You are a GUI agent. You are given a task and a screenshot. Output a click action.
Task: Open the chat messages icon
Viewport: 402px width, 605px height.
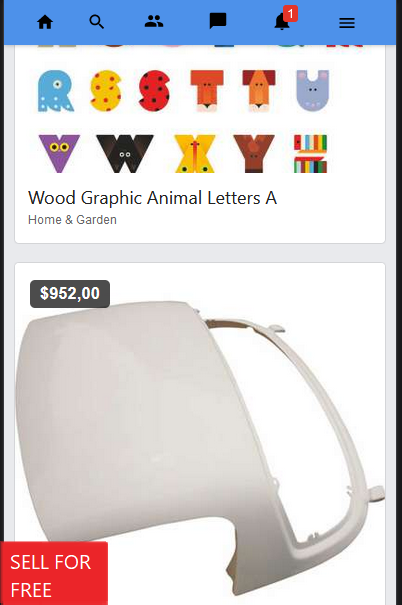pos(218,21)
